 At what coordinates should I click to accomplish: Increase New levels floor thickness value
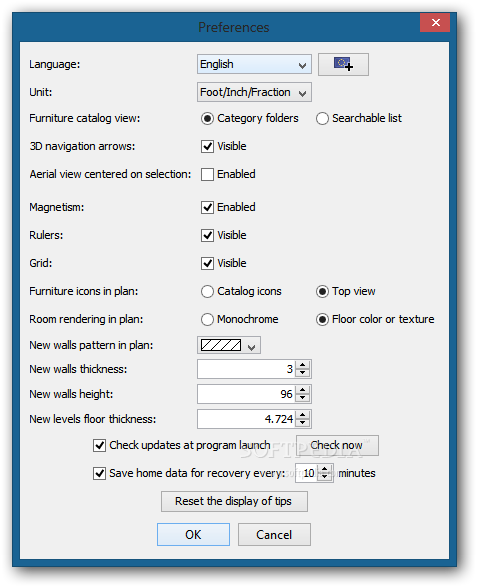[303, 415]
